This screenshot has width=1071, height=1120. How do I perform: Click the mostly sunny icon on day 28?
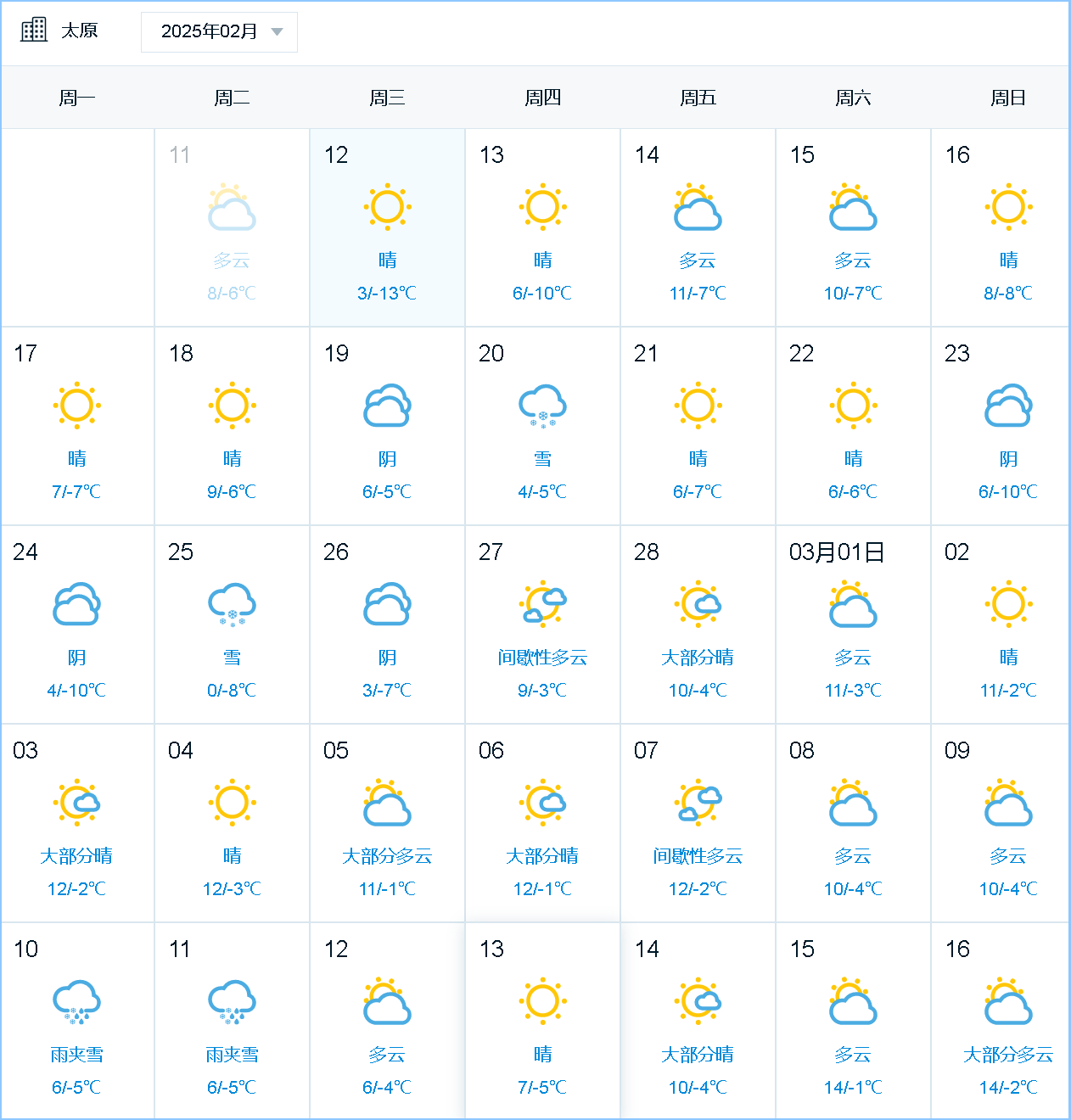point(698,604)
